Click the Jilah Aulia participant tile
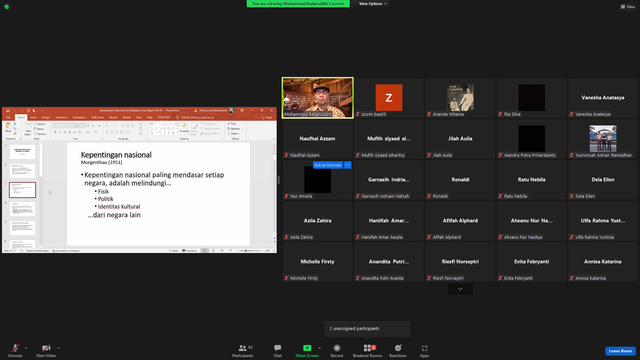Screen dimensions: 640x360 [x=460, y=139]
